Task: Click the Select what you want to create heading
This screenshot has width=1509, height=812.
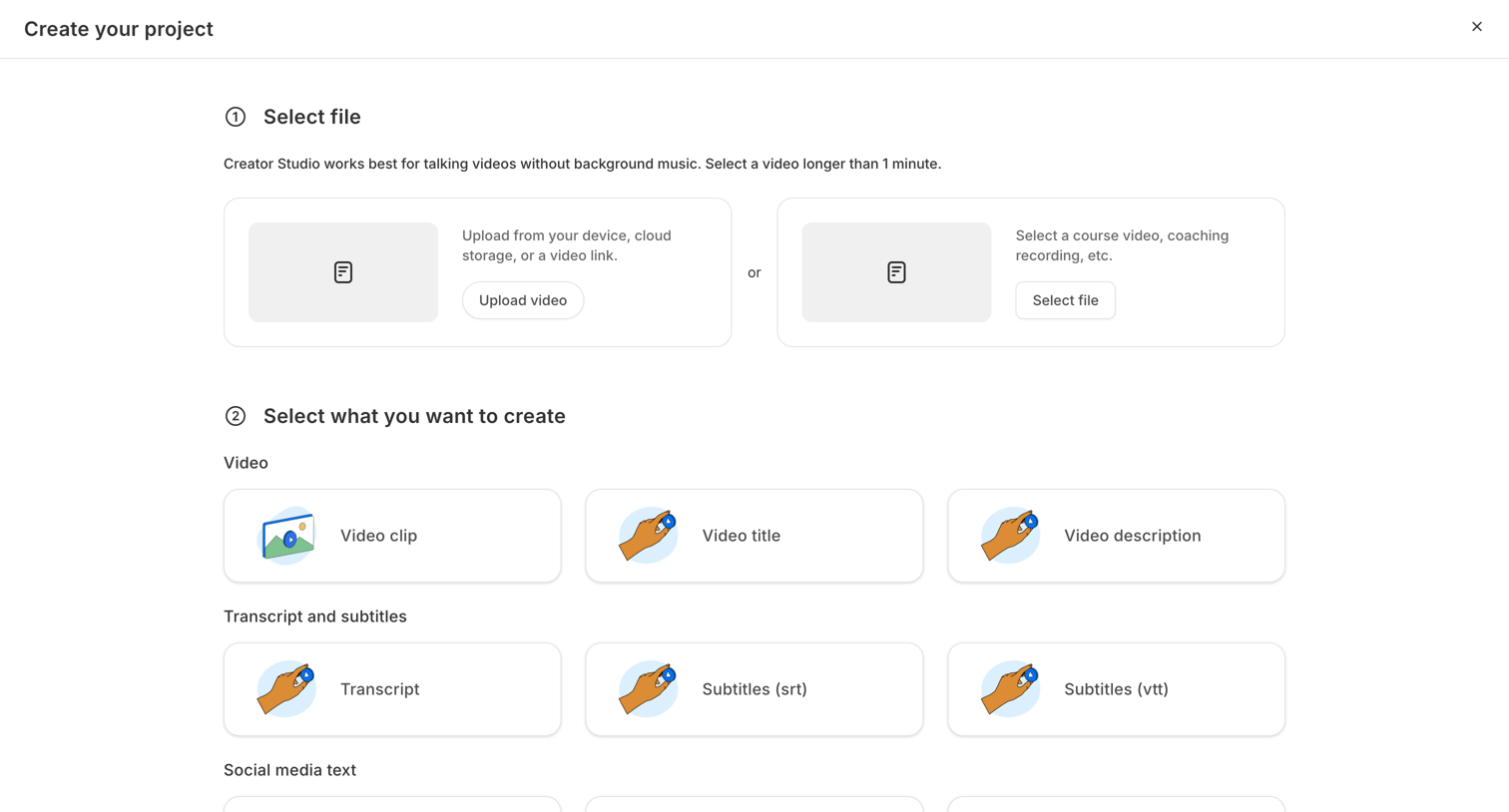Action: [414, 416]
